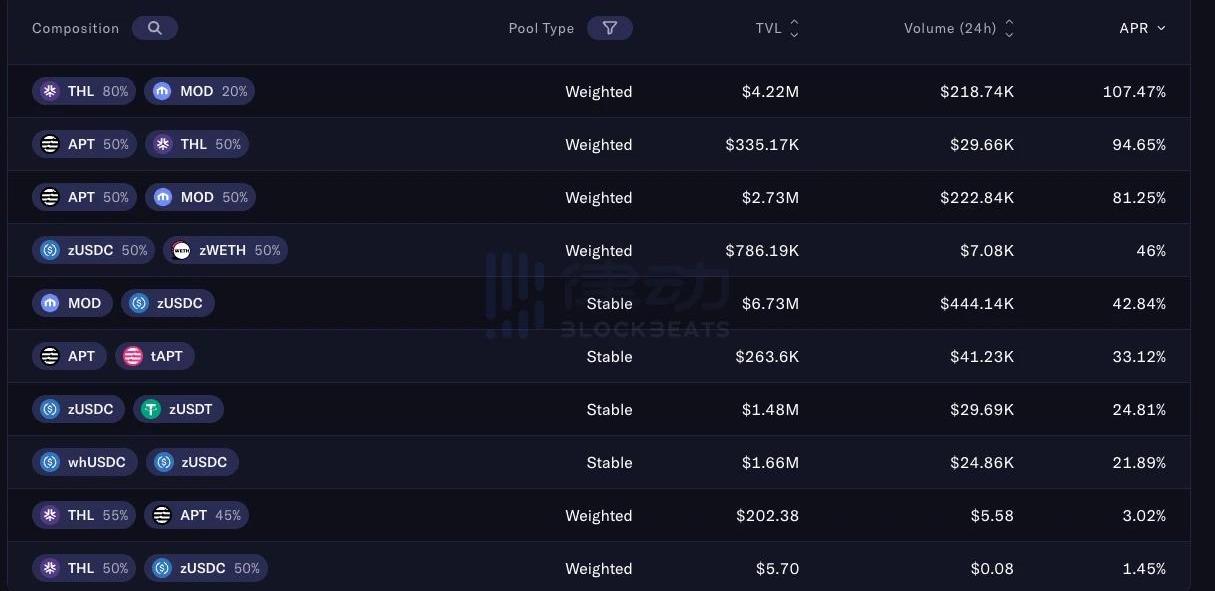Click the THL 55% token chip

click(x=84, y=515)
